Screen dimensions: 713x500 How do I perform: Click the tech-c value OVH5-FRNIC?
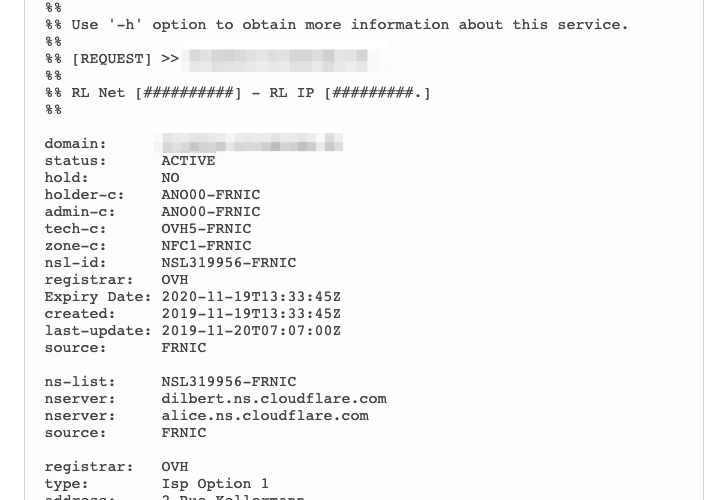point(206,228)
